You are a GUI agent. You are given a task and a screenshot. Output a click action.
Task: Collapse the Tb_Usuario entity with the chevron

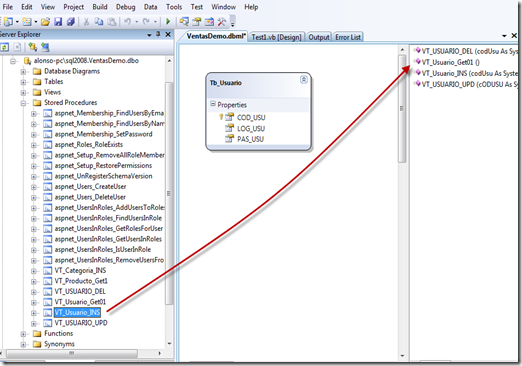pos(304,80)
